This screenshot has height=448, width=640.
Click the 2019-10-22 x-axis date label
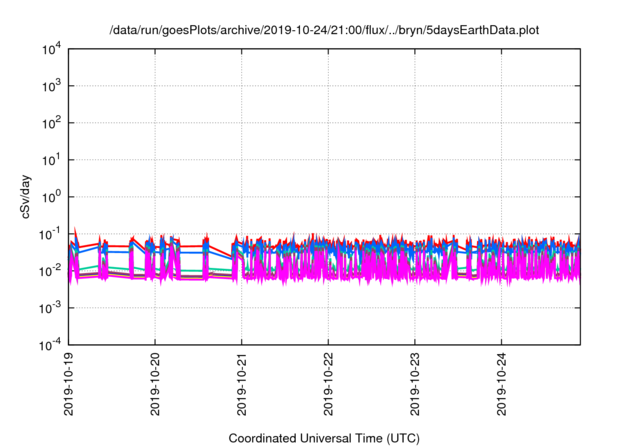pos(328,384)
